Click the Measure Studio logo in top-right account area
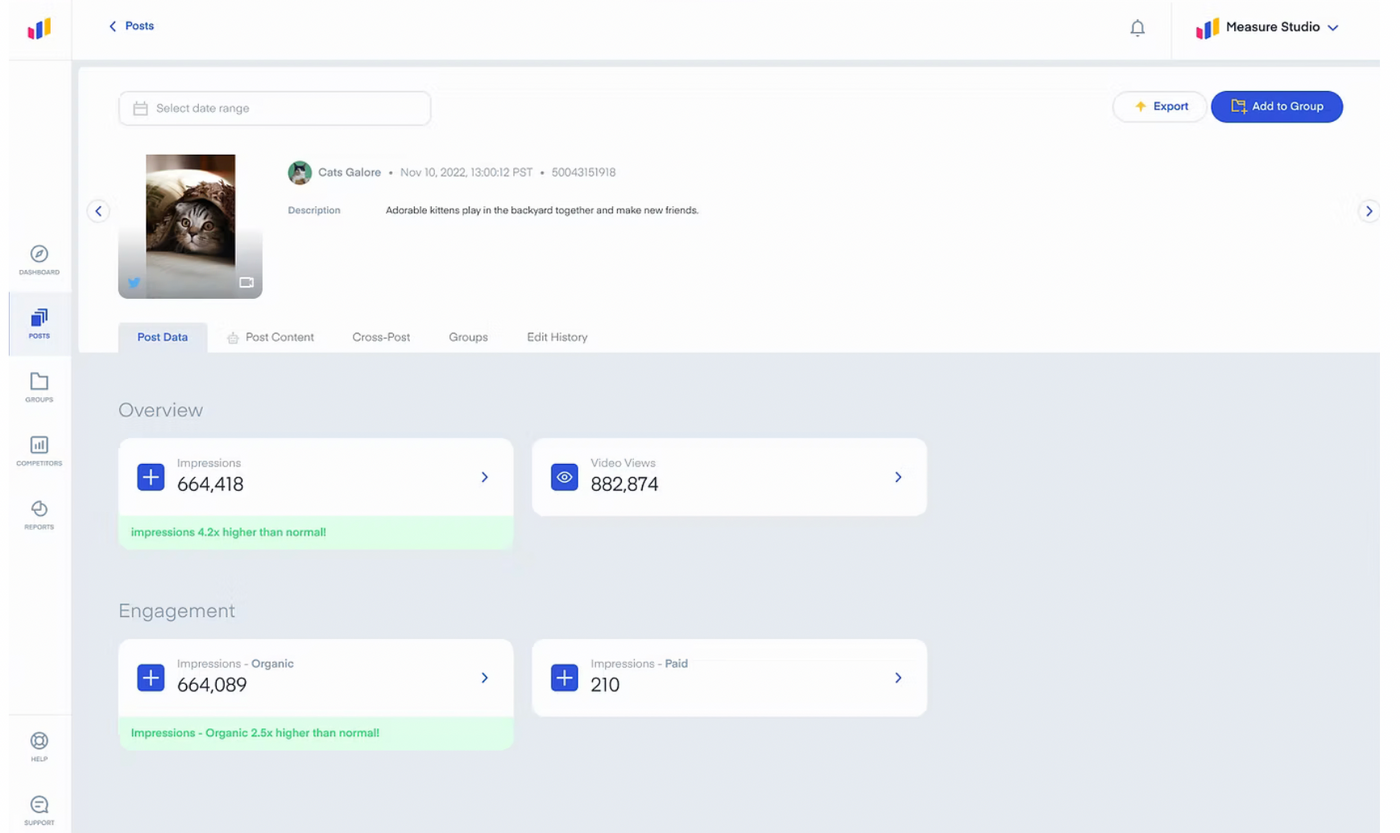This screenshot has width=1400, height=833. click(1208, 28)
